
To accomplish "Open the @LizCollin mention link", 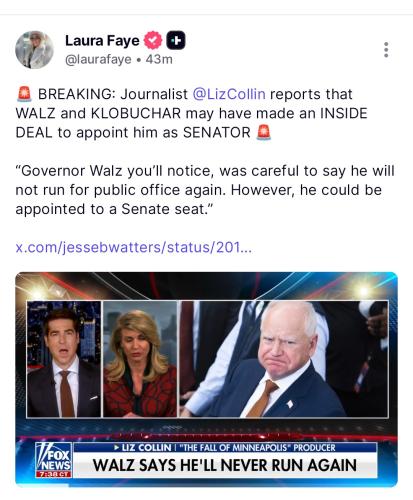I will tap(229, 94).
